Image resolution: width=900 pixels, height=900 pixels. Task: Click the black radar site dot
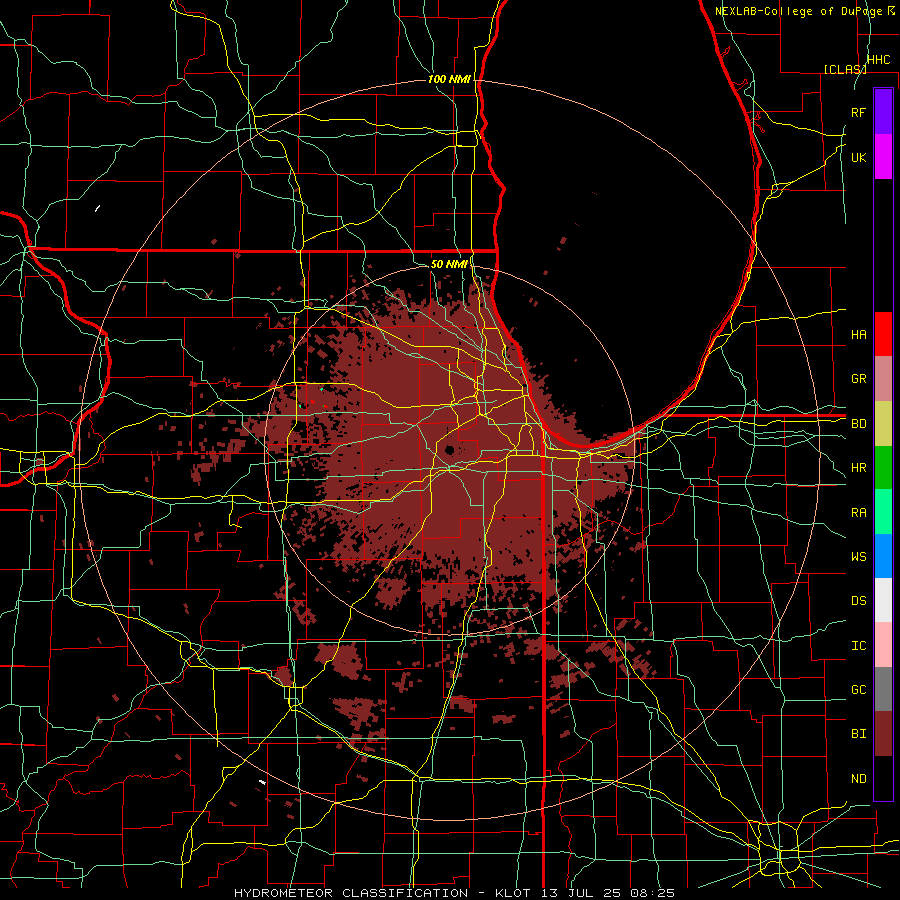click(x=449, y=450)
